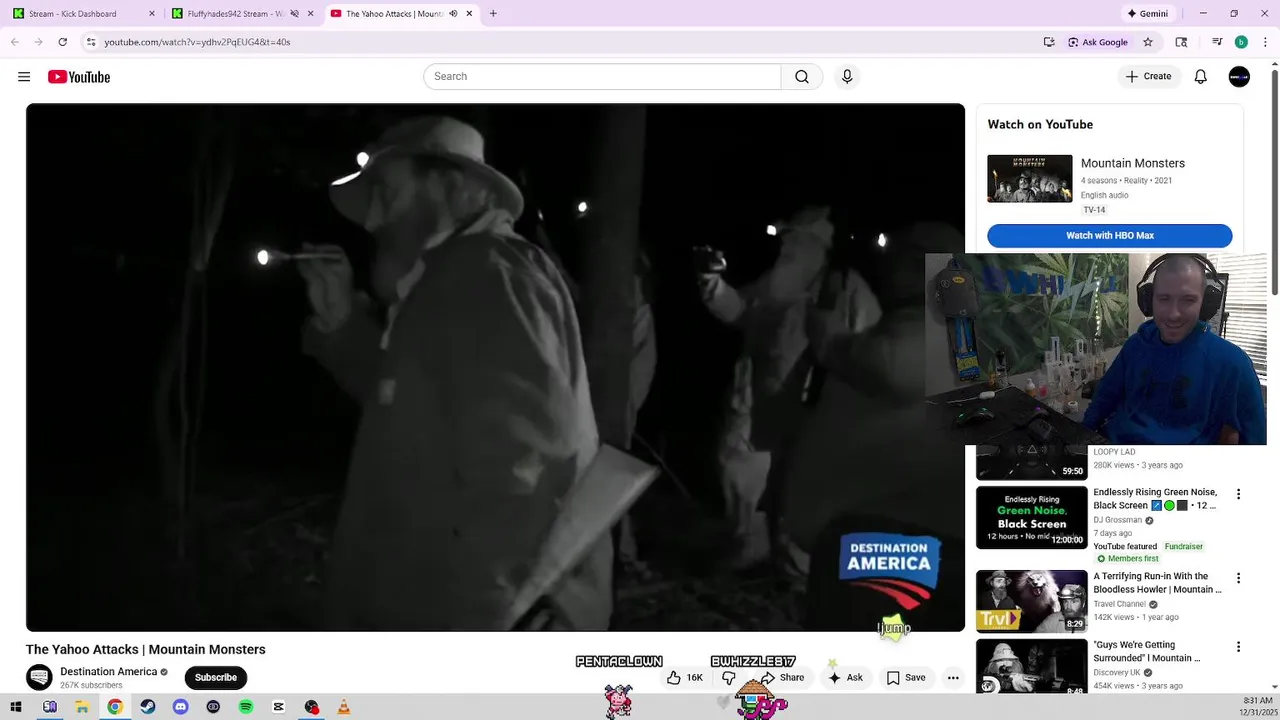Open Chrome media controls icon

pos(1217,42)
